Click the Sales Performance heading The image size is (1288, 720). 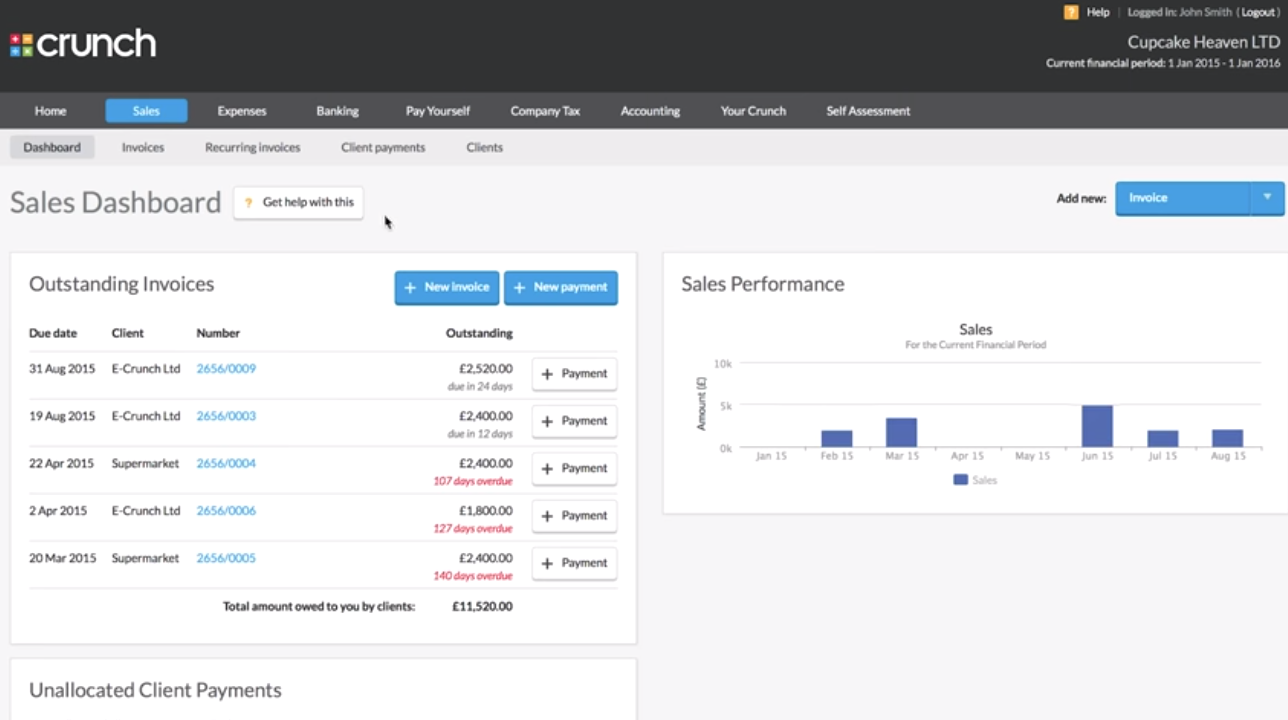[763, 284]
